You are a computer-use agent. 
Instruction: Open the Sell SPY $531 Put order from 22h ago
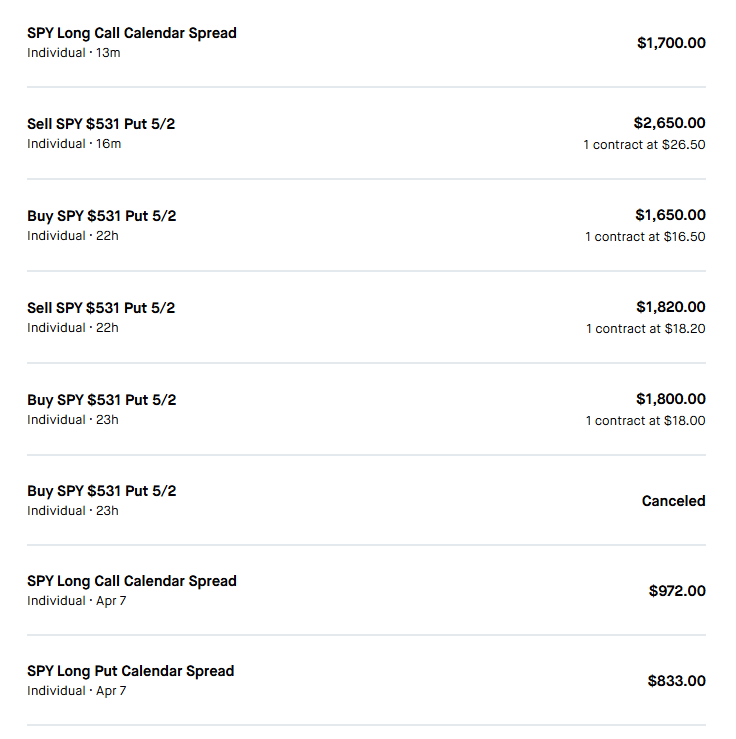pyautogui.click(x=101, y=308)
